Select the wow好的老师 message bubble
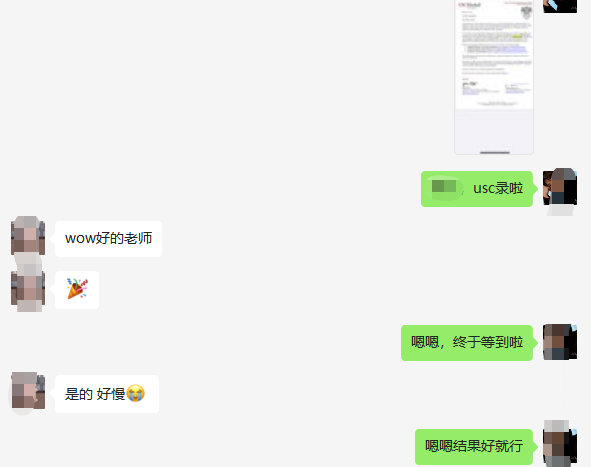The image size is (591, 467). (x=109, y=239)
